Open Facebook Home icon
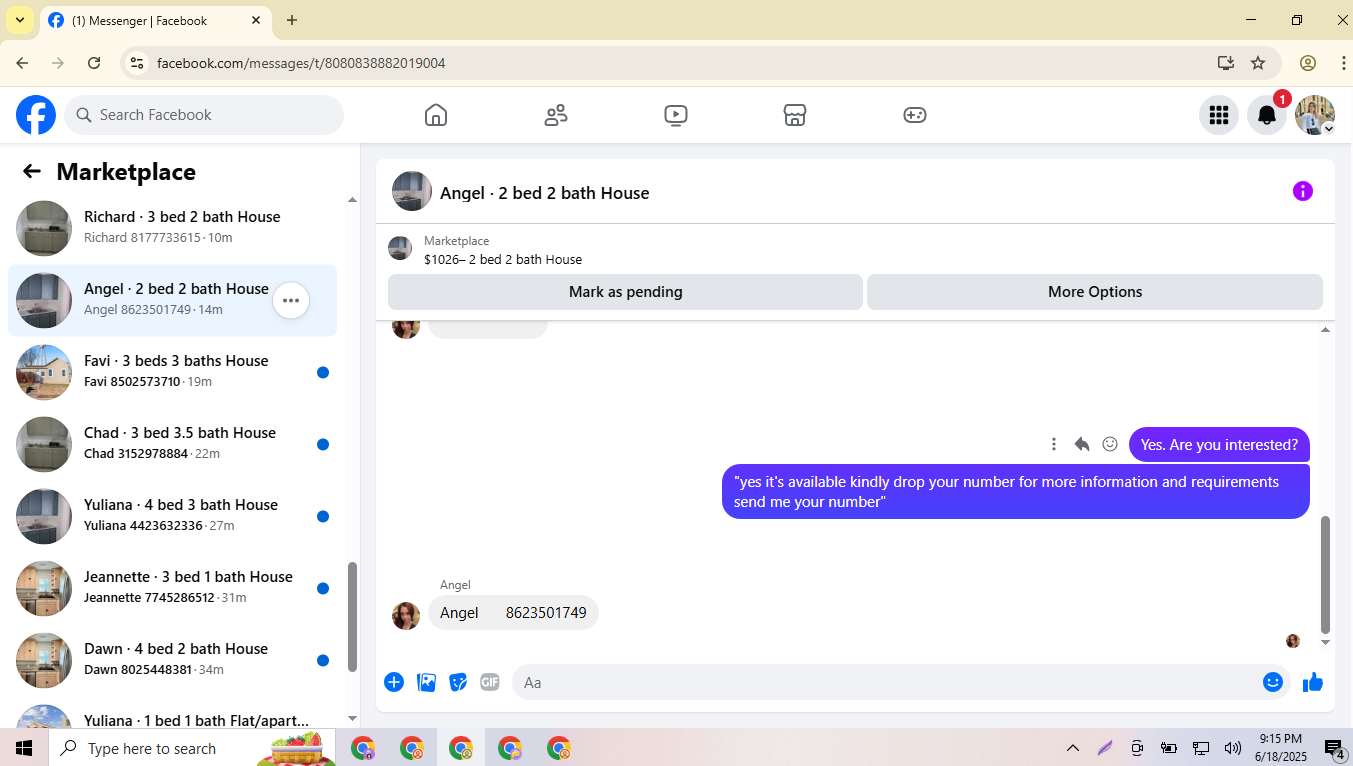The image size is (1353, 766). pos(436,115)
